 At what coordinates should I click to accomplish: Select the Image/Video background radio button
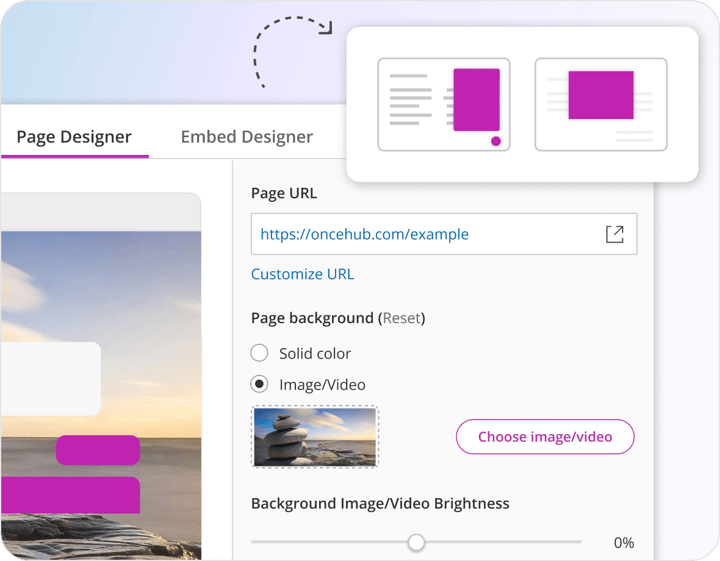260,384
